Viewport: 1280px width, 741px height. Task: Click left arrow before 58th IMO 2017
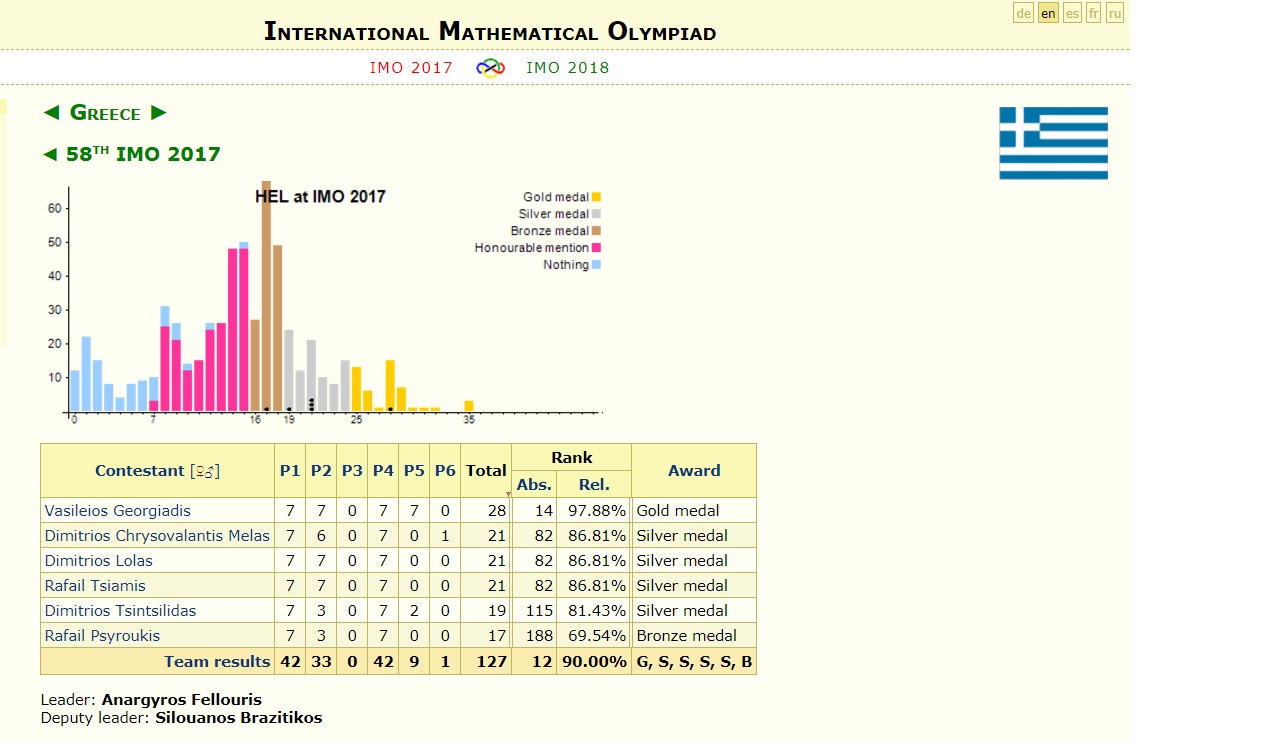[50, 154]
